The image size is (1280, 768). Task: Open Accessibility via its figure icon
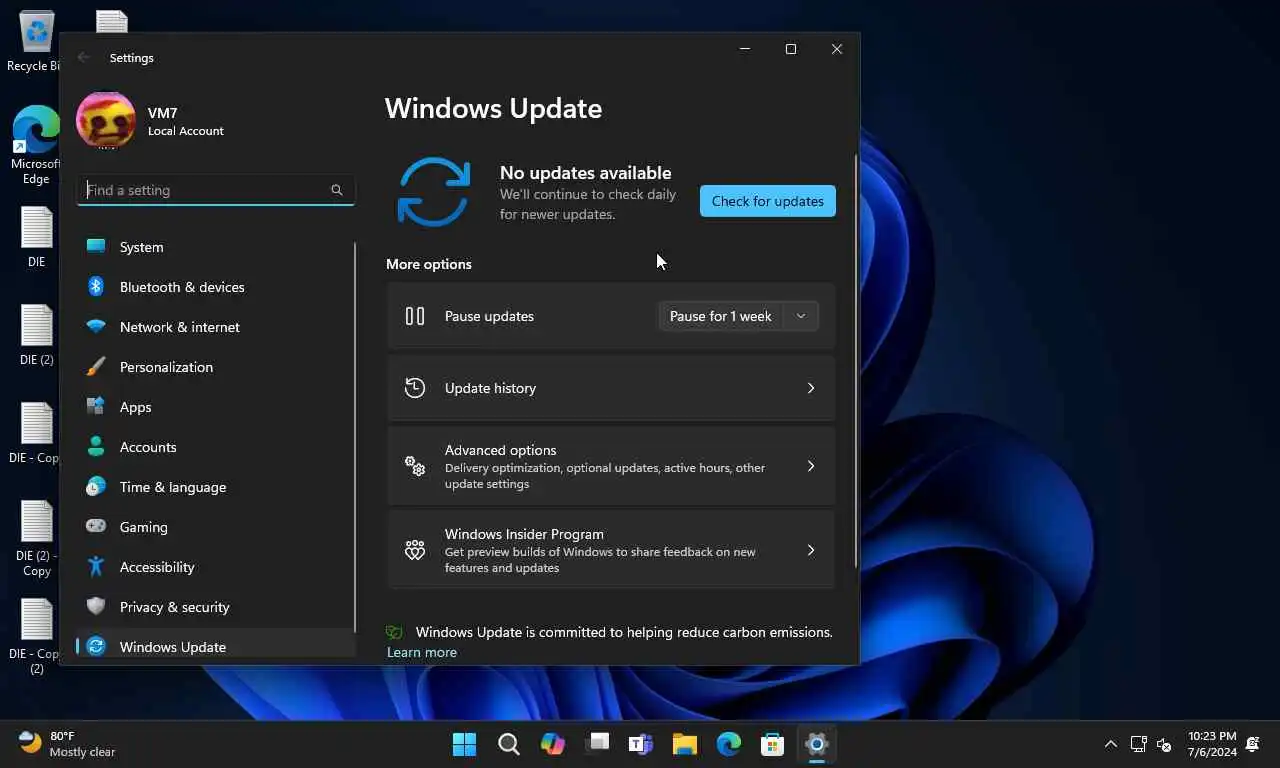96,567
